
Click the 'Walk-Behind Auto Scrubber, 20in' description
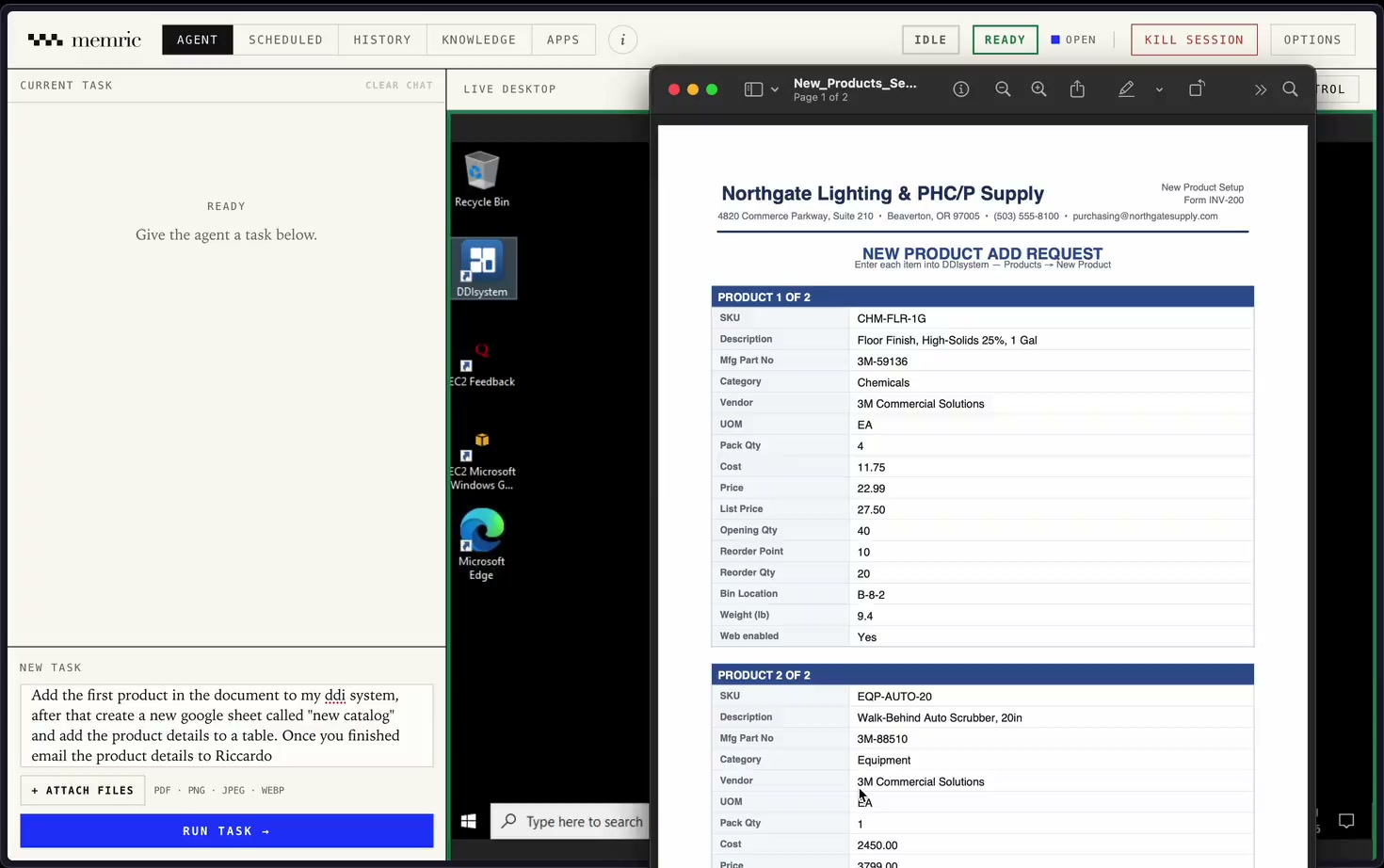pos(940,717)
